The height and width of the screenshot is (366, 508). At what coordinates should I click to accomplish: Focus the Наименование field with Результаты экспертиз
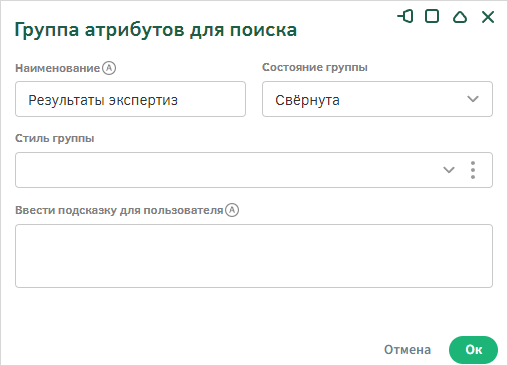pos(130,99)
